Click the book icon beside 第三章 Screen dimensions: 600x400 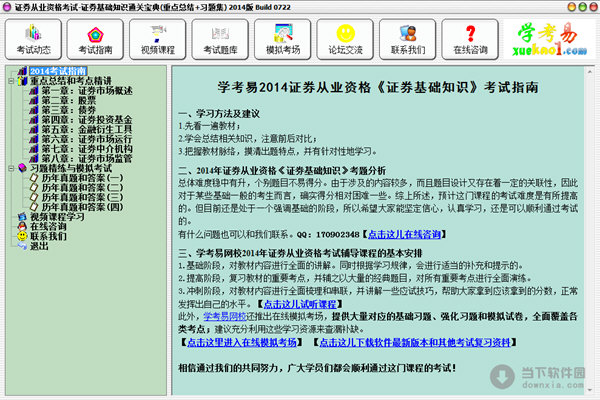pyautogui.click(x=34, y=110)
